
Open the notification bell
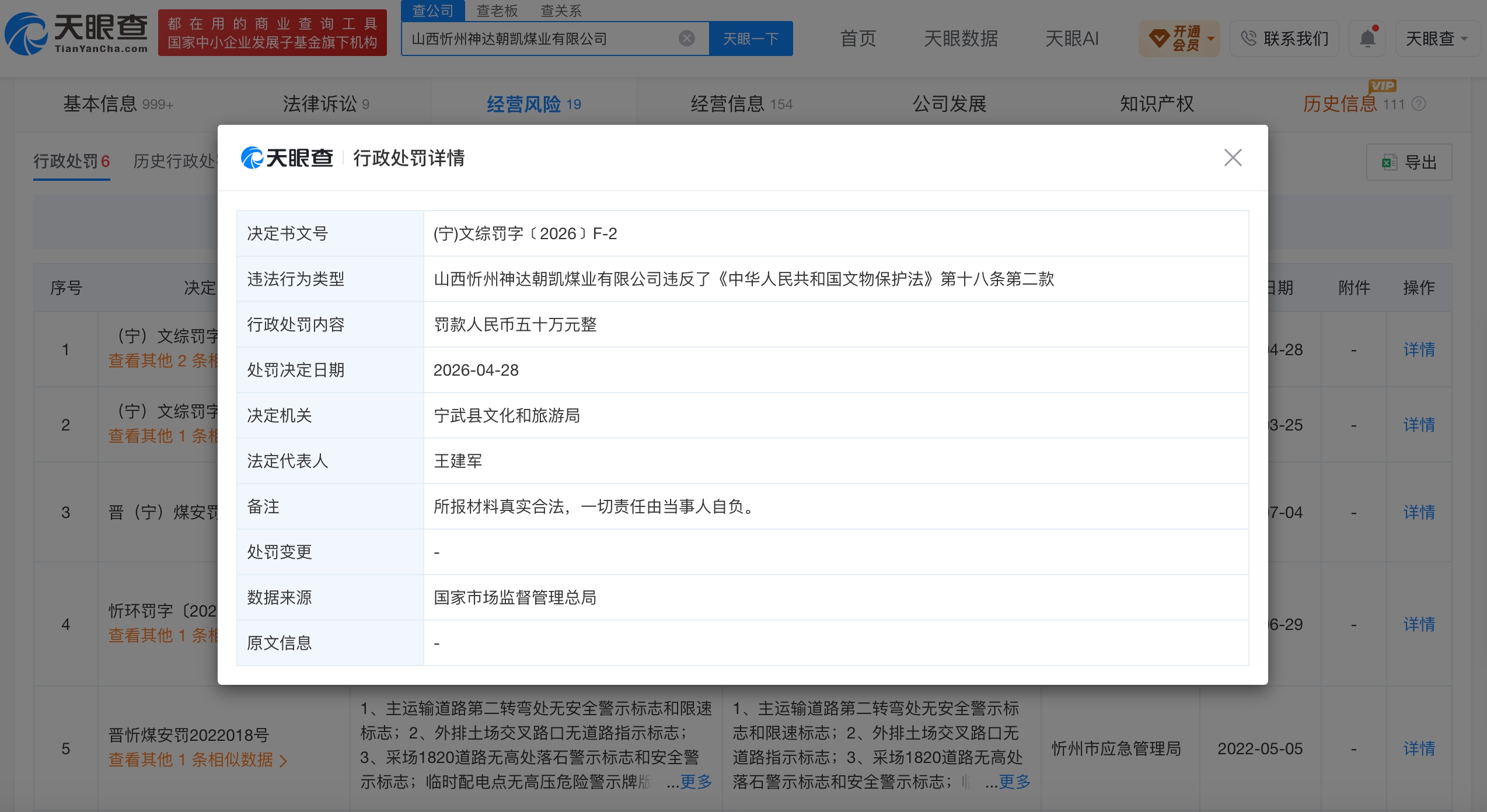(x=1367, y=38)
